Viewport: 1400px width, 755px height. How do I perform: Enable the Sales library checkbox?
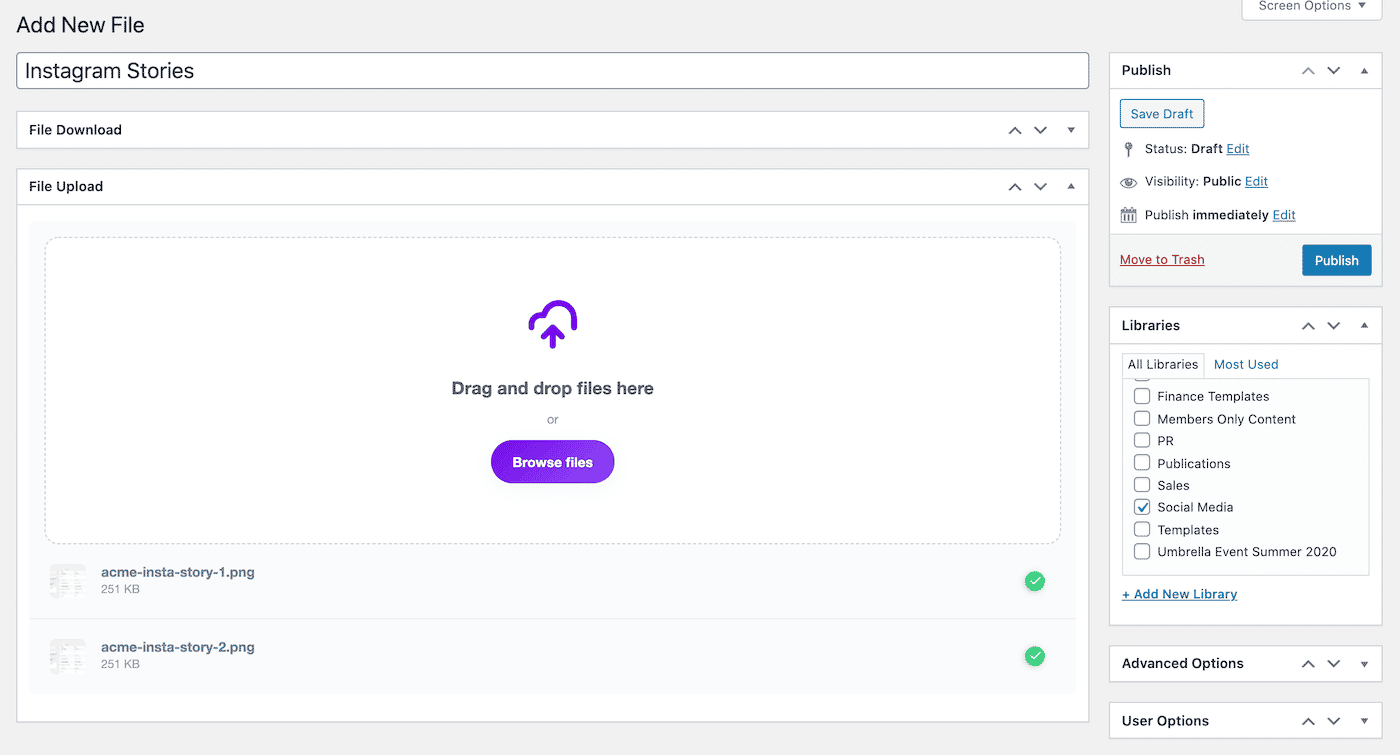[x=1142, y=484]
